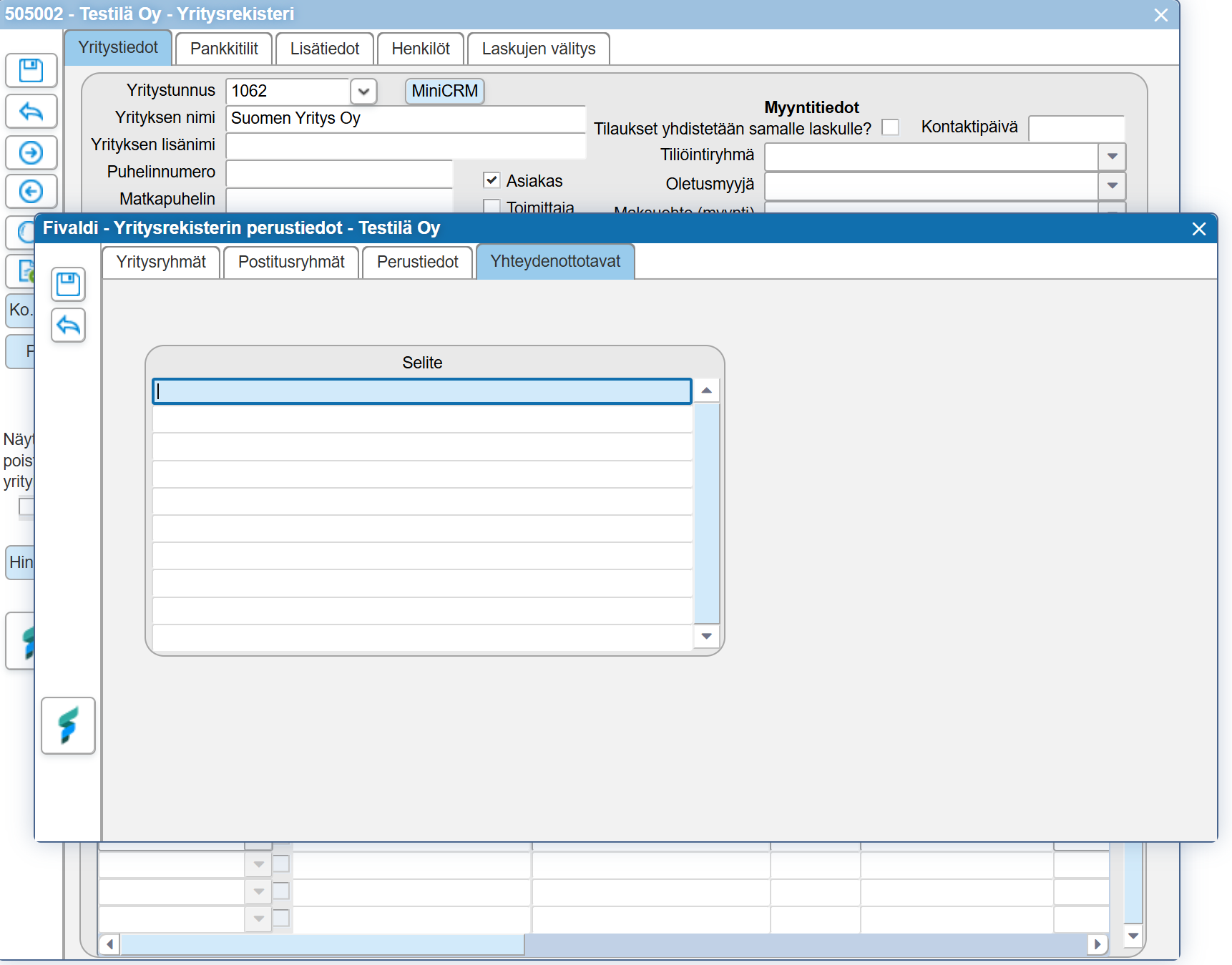Tick checkbox in first visible bottom grid row

click(x=281, y=863)
